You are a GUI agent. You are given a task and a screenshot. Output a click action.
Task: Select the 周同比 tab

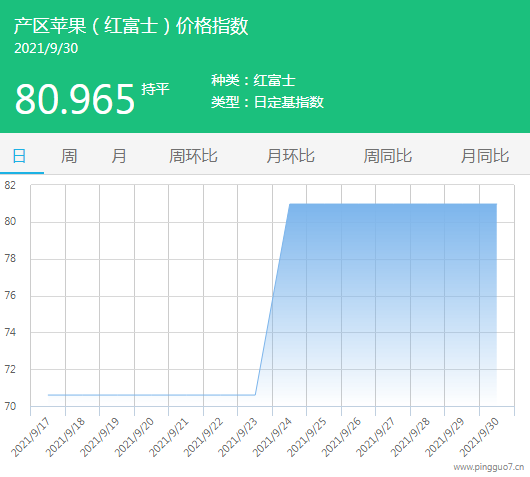click(388, 156)
